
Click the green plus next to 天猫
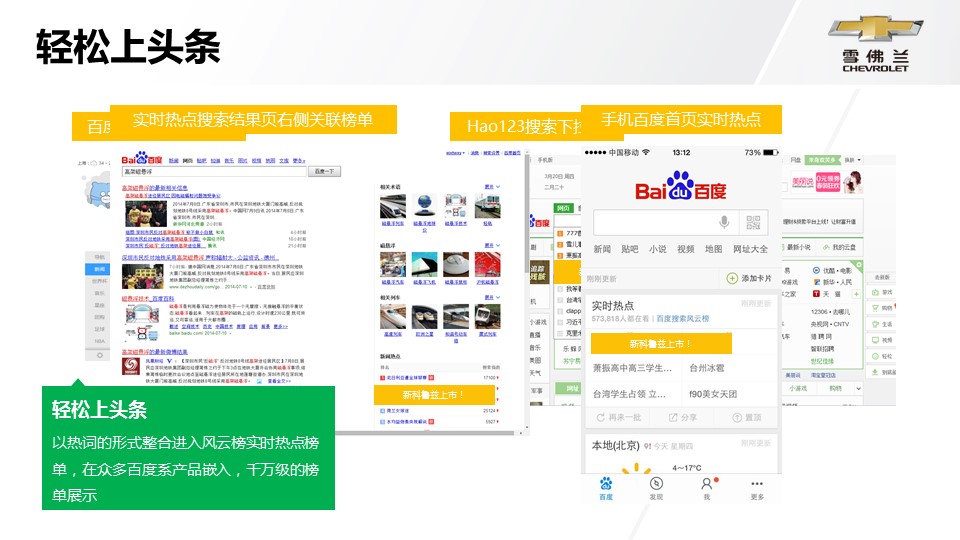[x=856, y=294]
